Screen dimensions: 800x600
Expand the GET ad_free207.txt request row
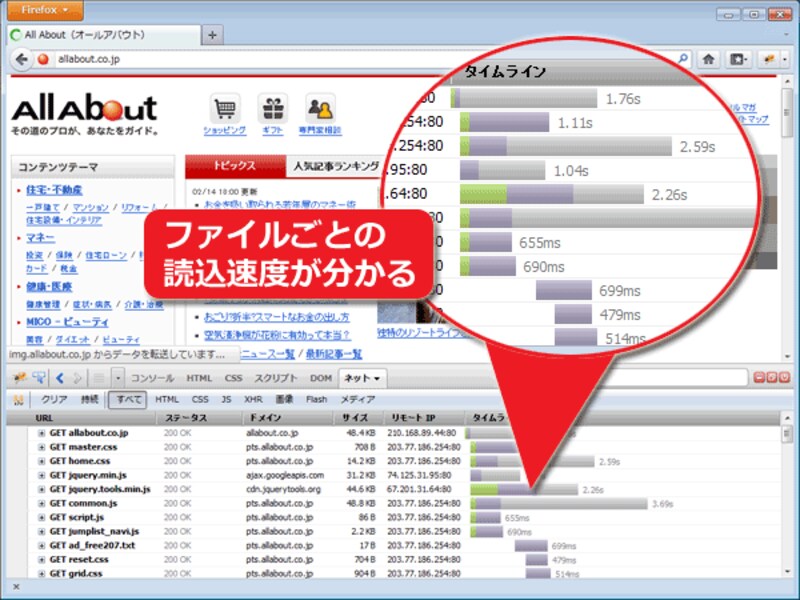click(41, 545)
